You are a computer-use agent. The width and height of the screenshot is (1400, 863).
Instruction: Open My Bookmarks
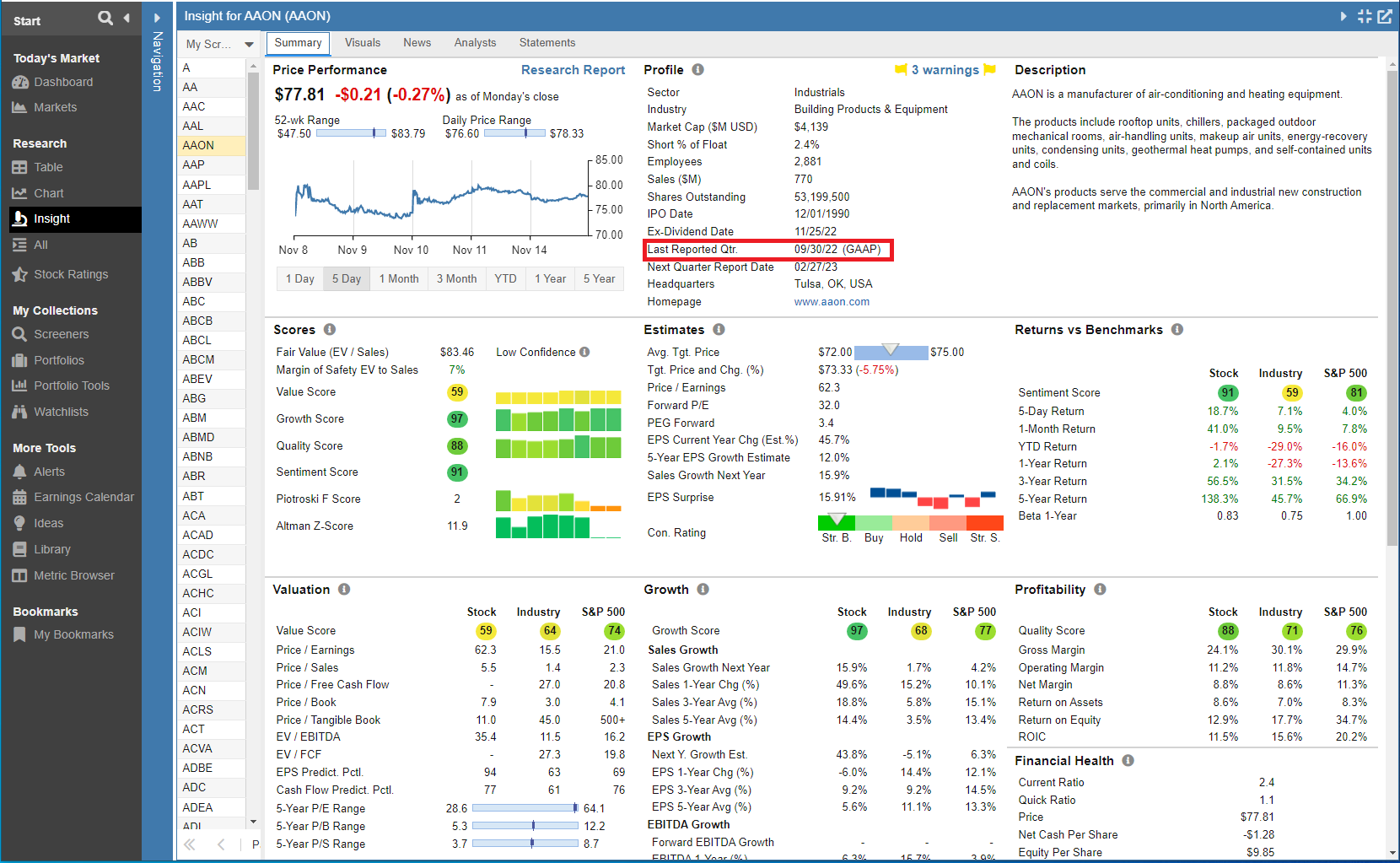(73, 634)
